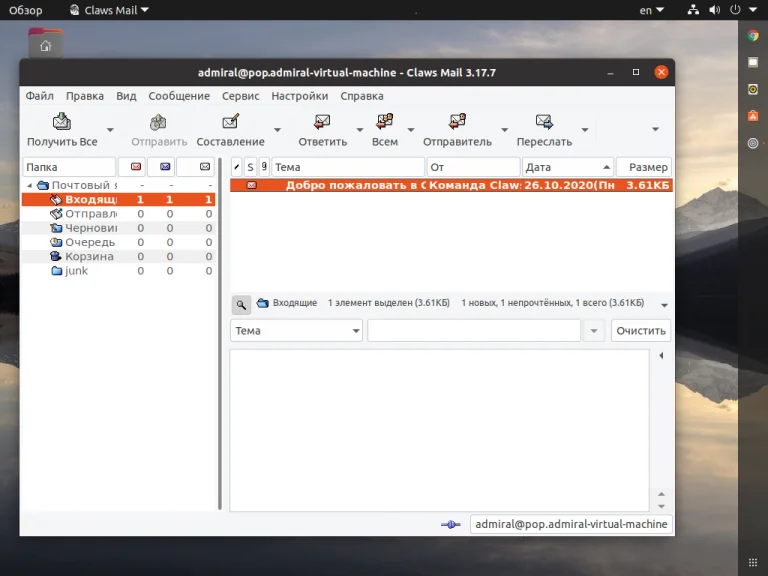
Task: Open search history dropdown beside search field
Action: pos(594,331)
